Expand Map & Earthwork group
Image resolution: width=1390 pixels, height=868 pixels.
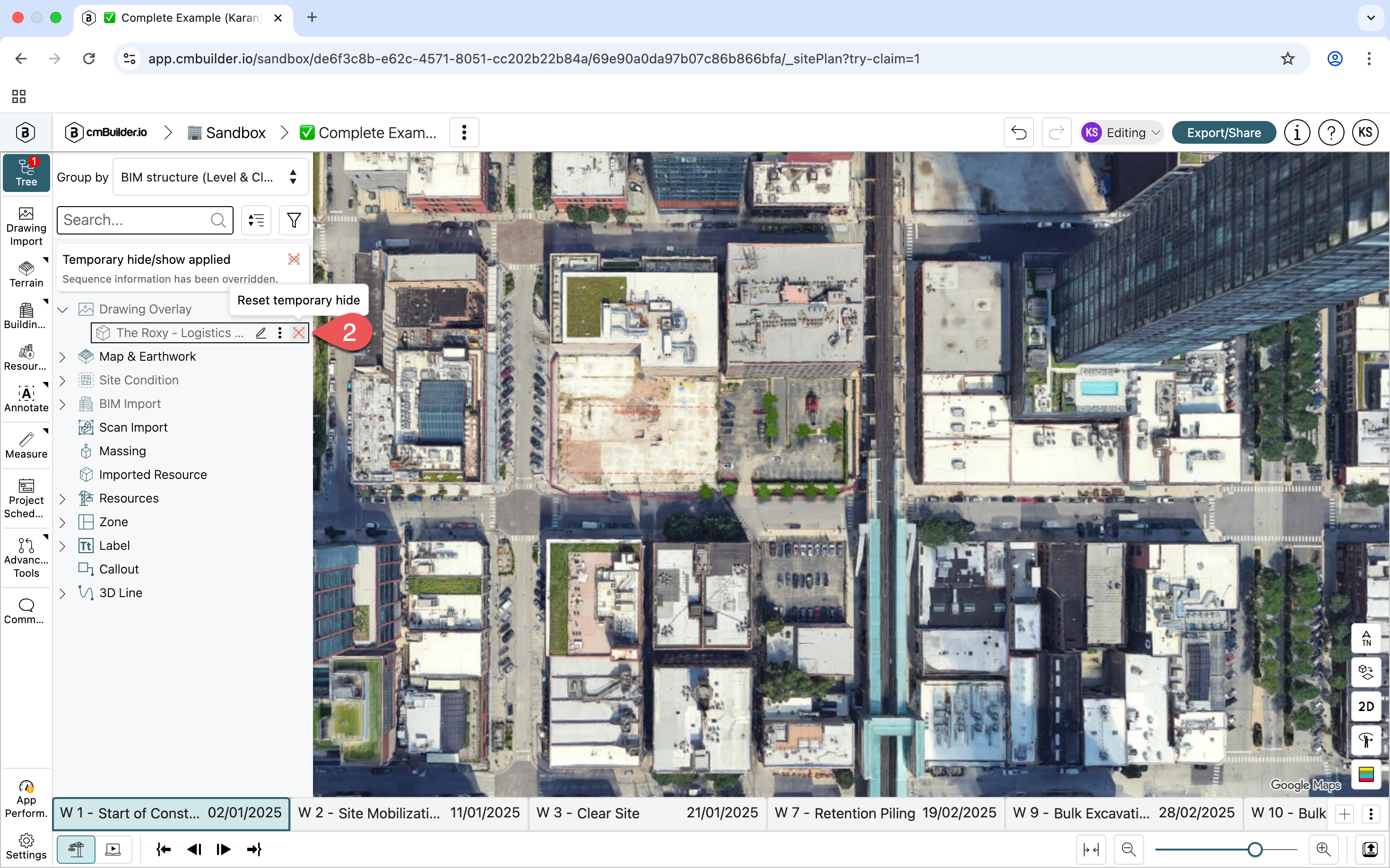click(62, 356)
